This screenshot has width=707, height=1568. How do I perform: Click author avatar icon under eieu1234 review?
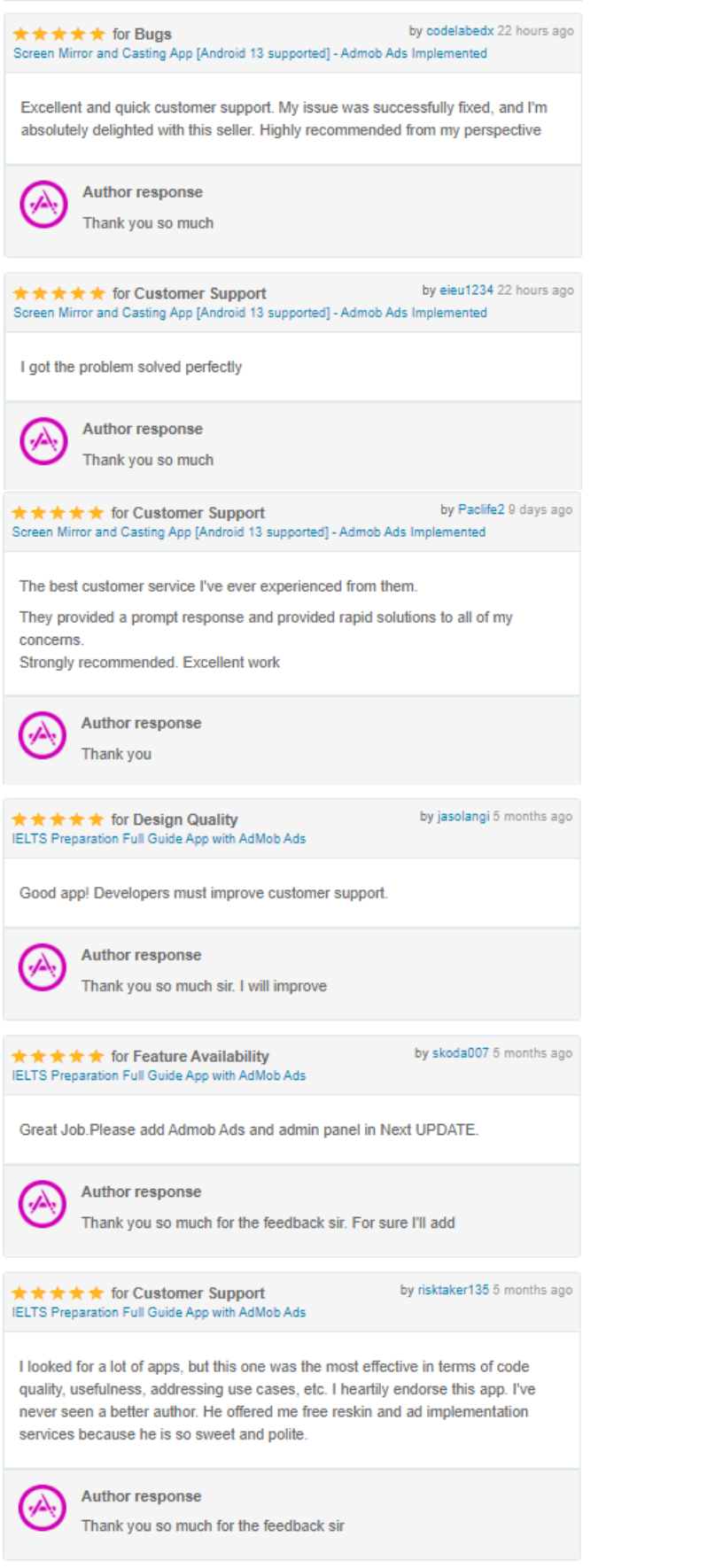43,441
